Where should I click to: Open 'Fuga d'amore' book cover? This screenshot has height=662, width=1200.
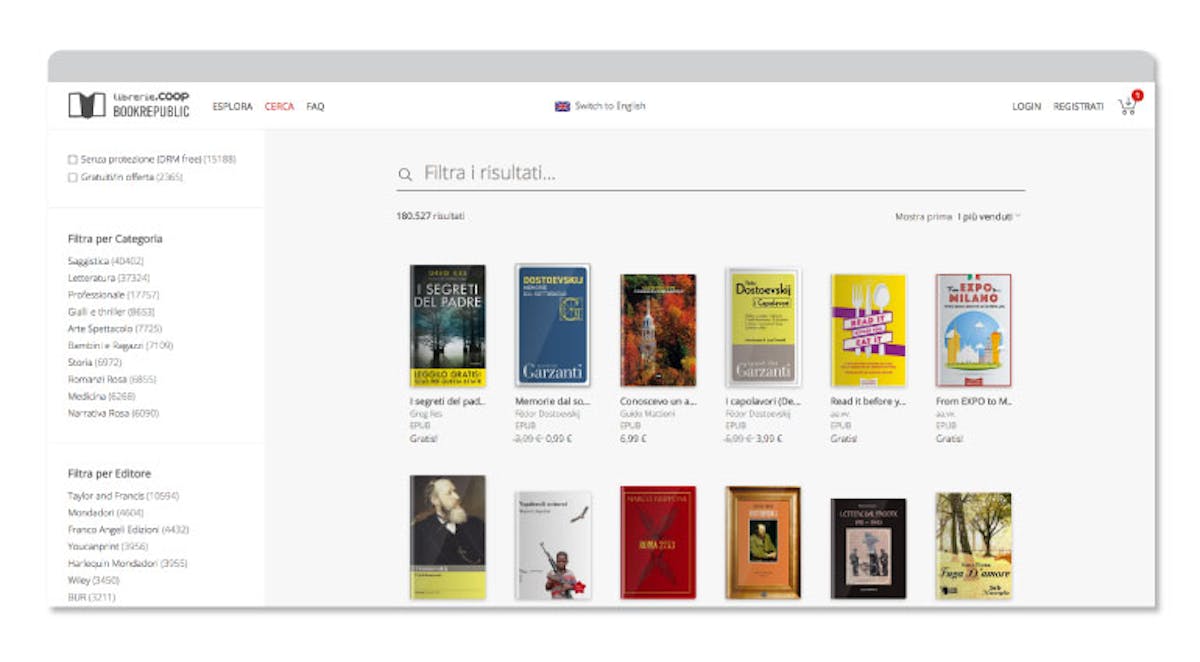click(973, 546)
